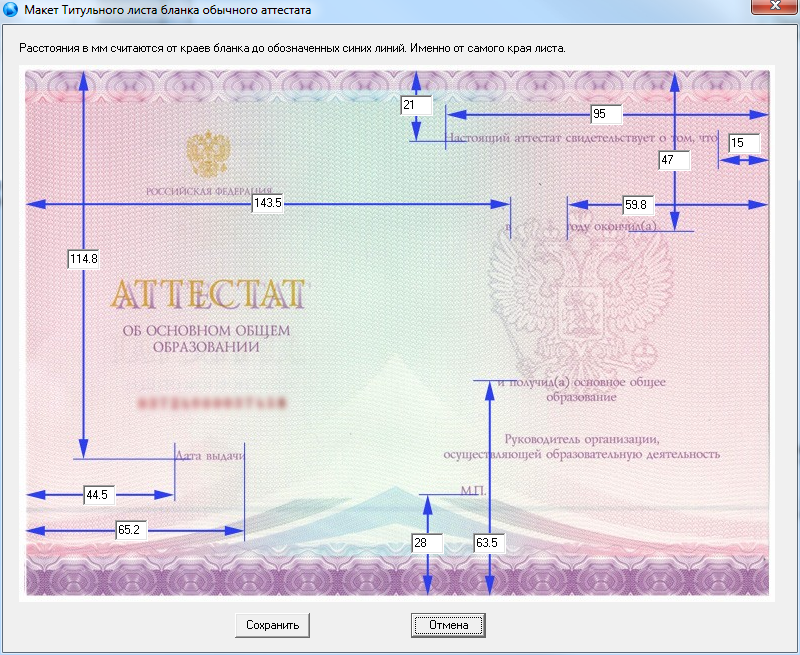Click the blurred serial number on the certificate
800x655 pixels.
207,404
